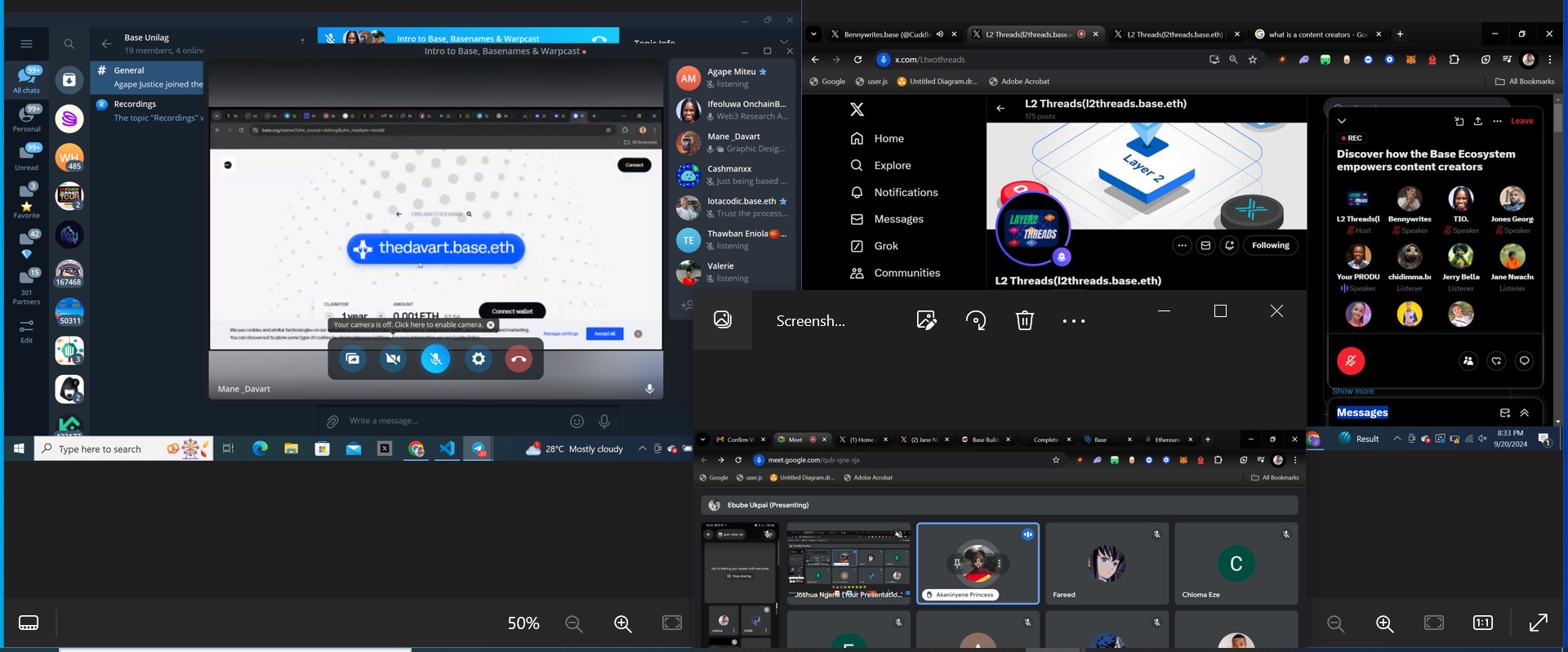Send a reaction in the X Space
Viewport: 1568px width, 652px height.
pos(1496,361)
